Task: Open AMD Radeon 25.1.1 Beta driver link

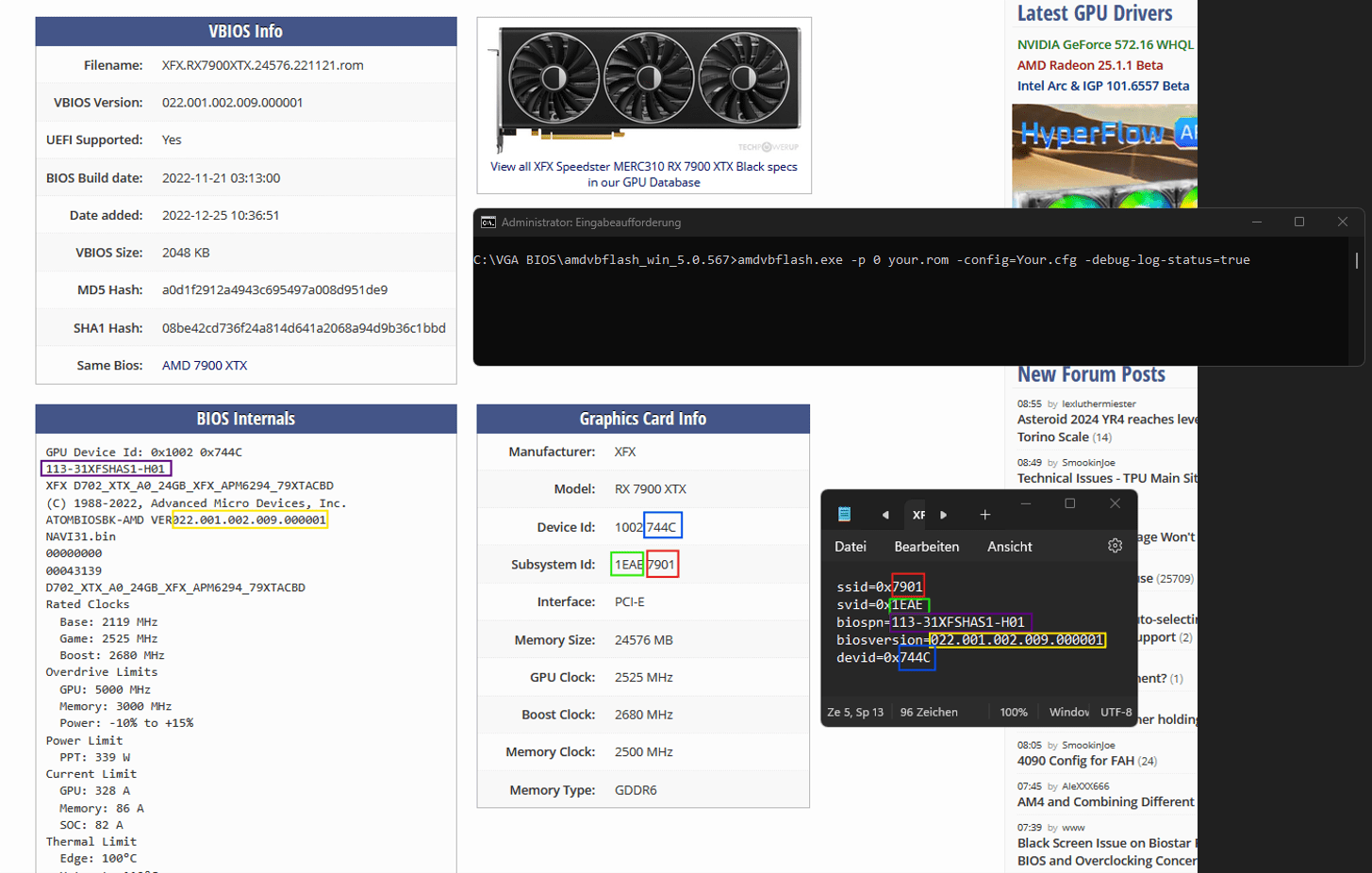Action: pyautogui.click(x=1090, y=65)
